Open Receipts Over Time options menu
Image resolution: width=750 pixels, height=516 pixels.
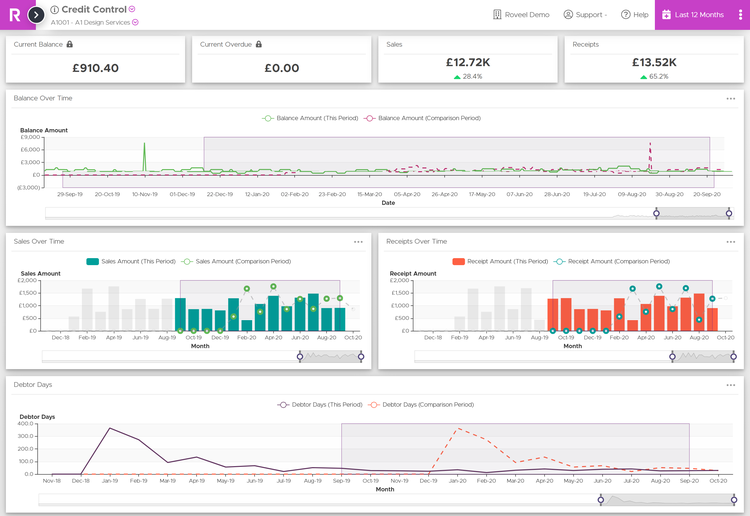pyautogui.click(x=731, y=241)
